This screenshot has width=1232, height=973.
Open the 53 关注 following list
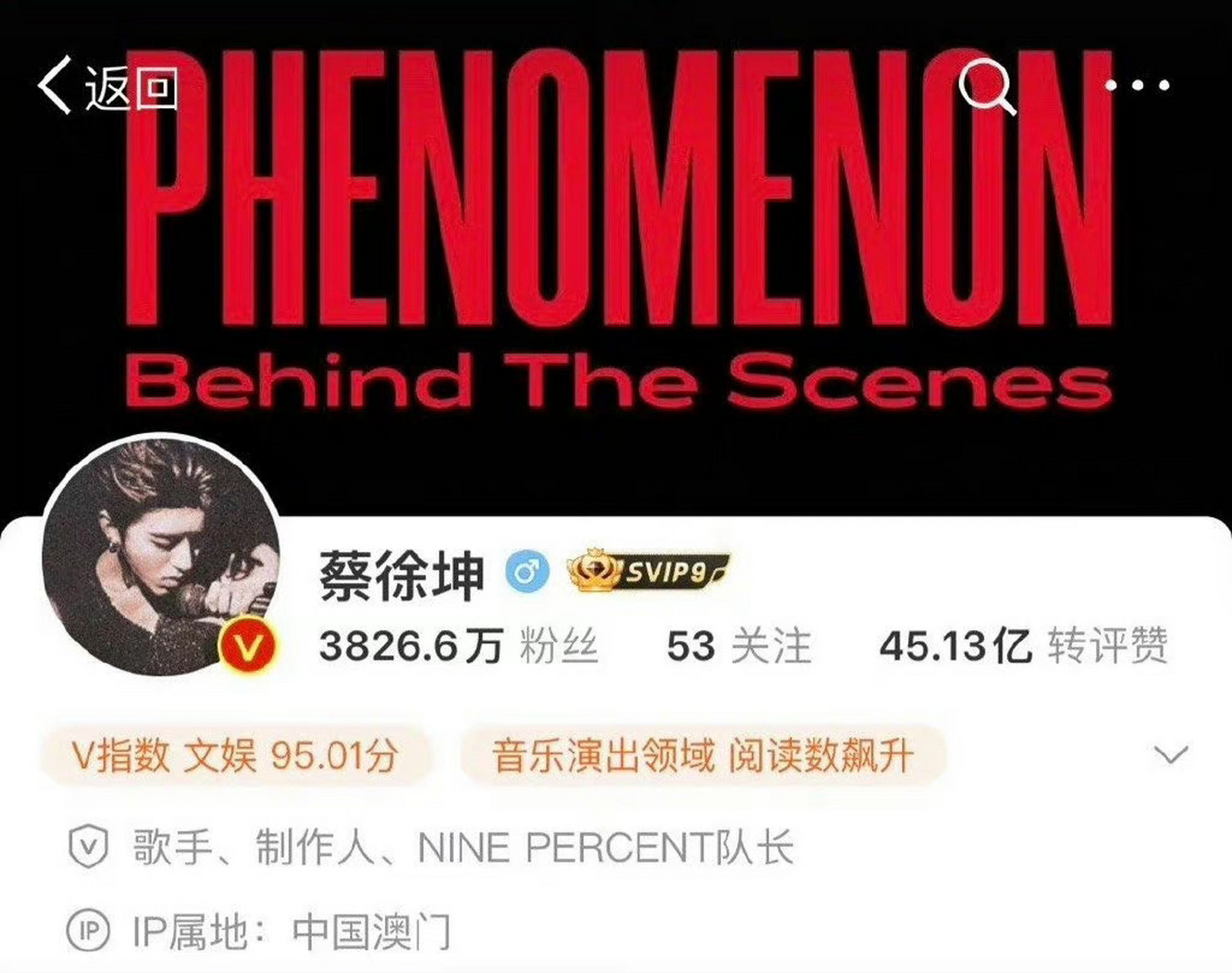pos(739,646)
